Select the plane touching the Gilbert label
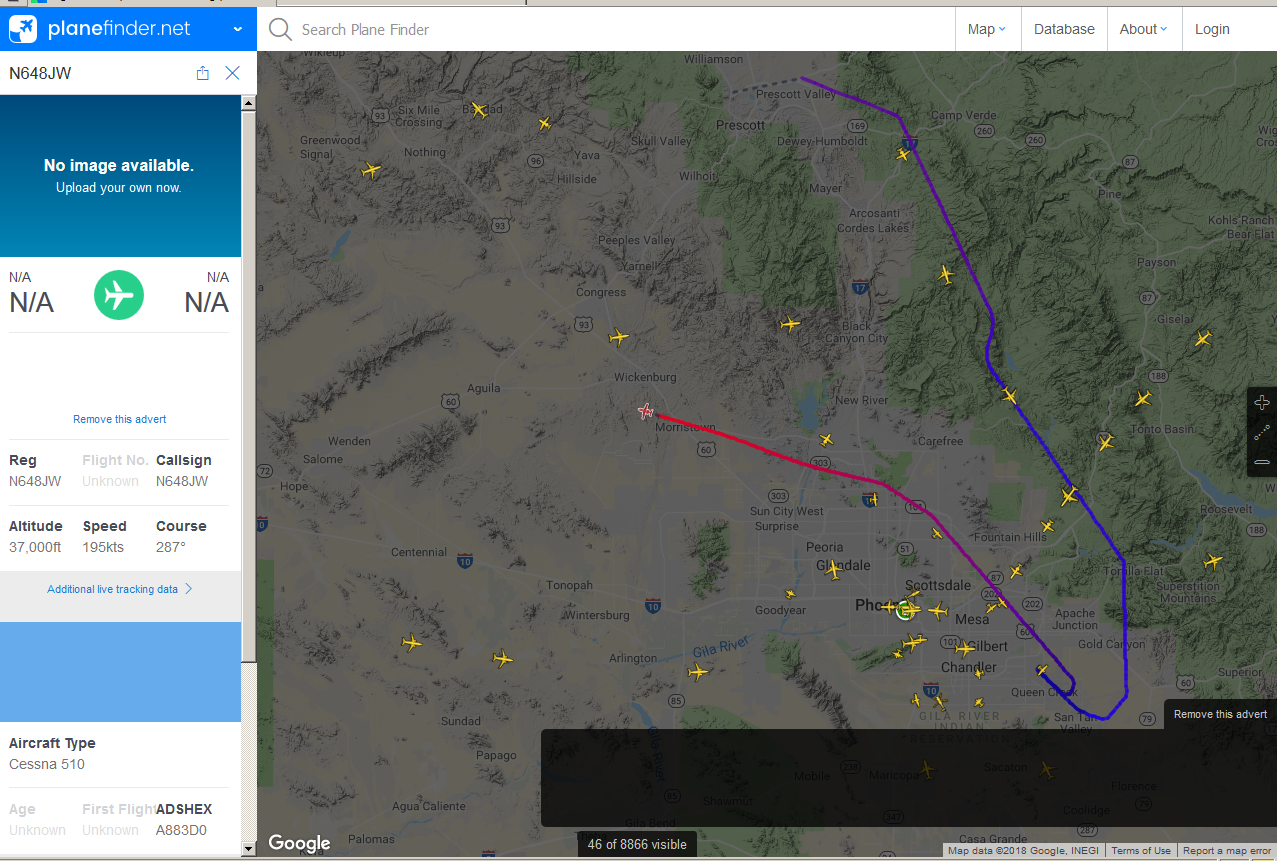 point(964,648)
